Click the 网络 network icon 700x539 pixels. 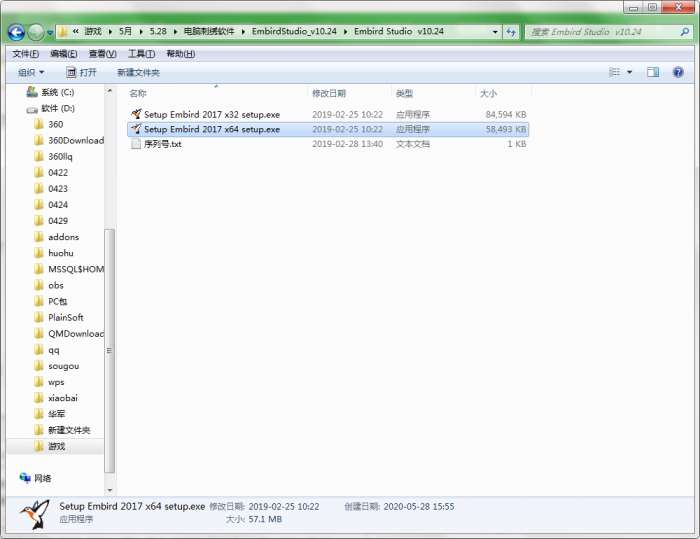(25, 478)
